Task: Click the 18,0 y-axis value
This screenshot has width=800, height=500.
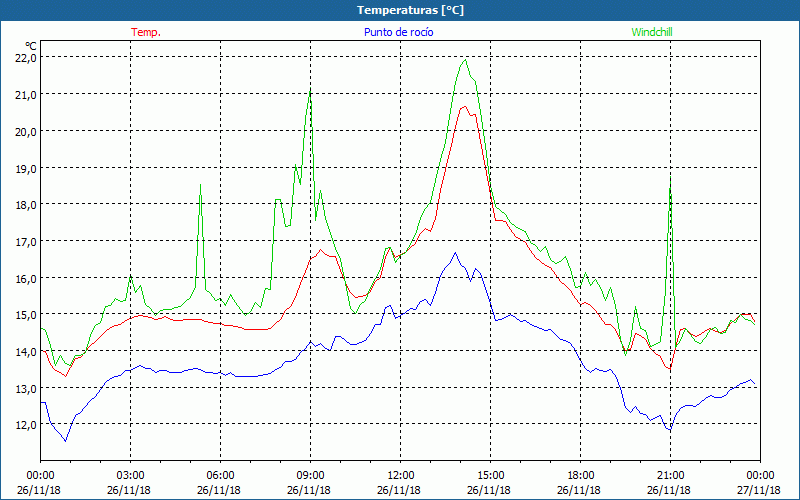Action: click(x=26, y=205)
